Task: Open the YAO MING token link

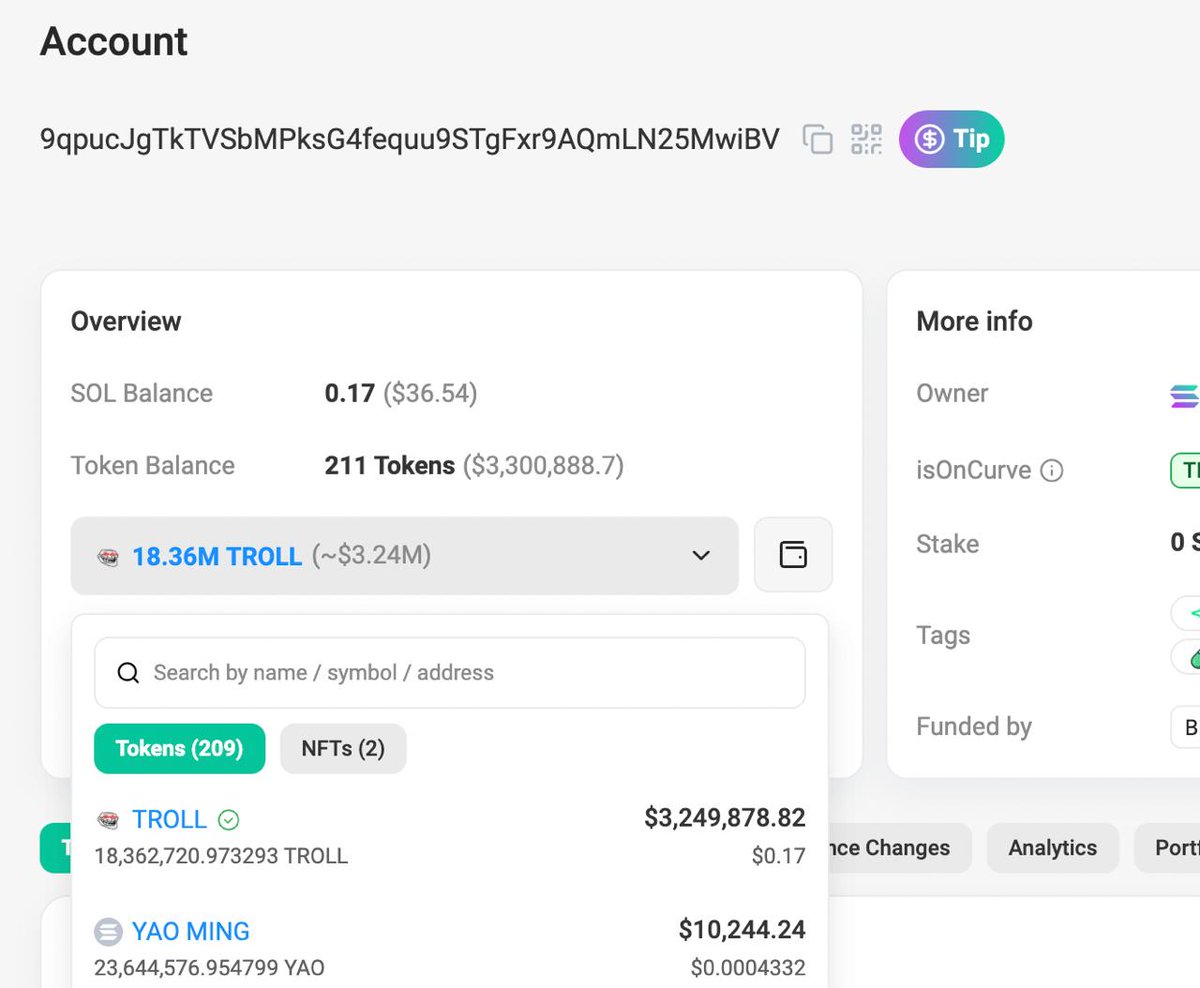Action: pyautogui.click(x=191, y=931)
